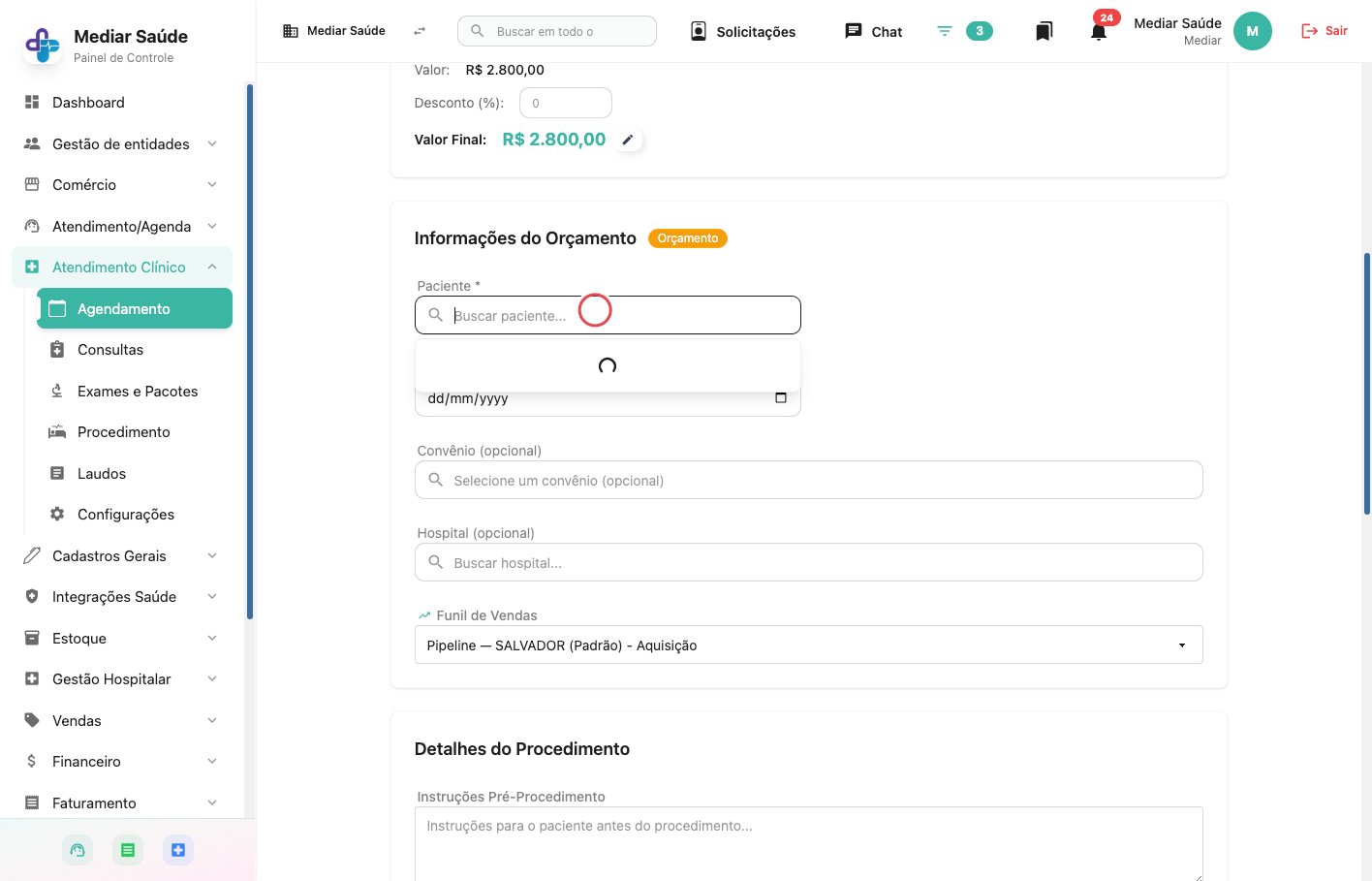
Task: Click the Financeiro dollar icon
Action: (x=32, y=761)
